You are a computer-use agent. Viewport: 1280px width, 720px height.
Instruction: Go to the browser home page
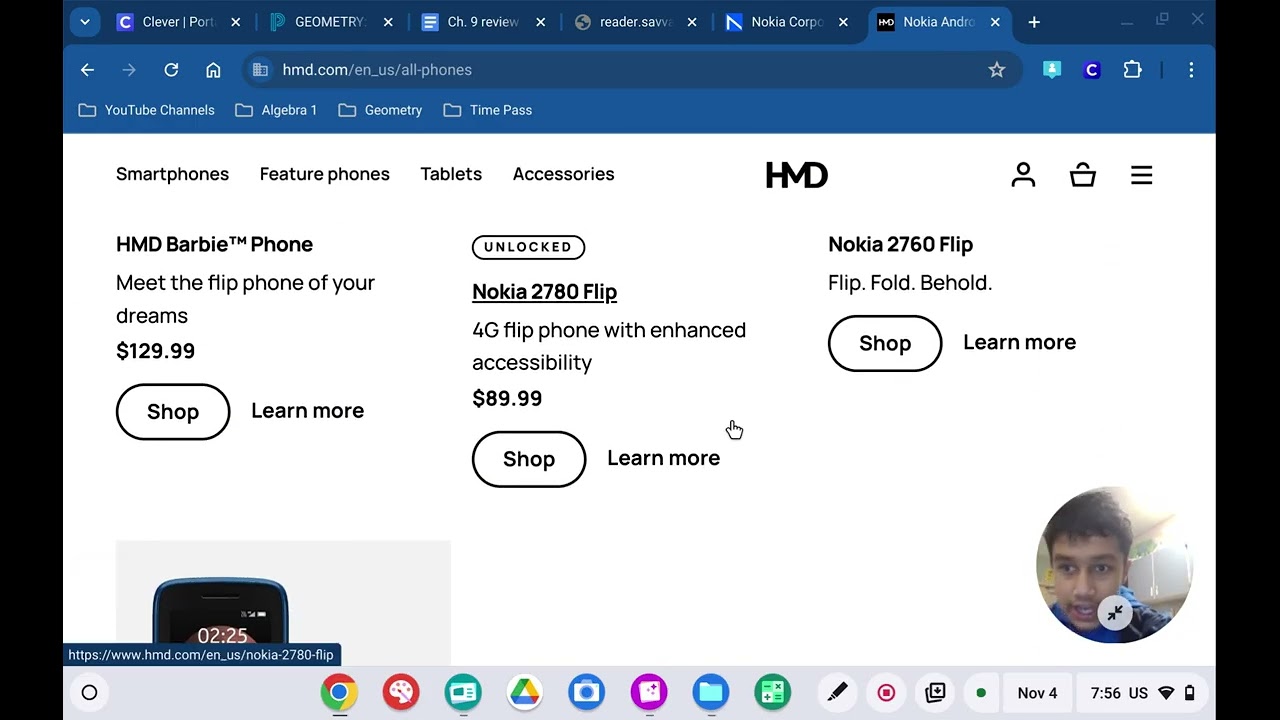[x=213, y=70]
